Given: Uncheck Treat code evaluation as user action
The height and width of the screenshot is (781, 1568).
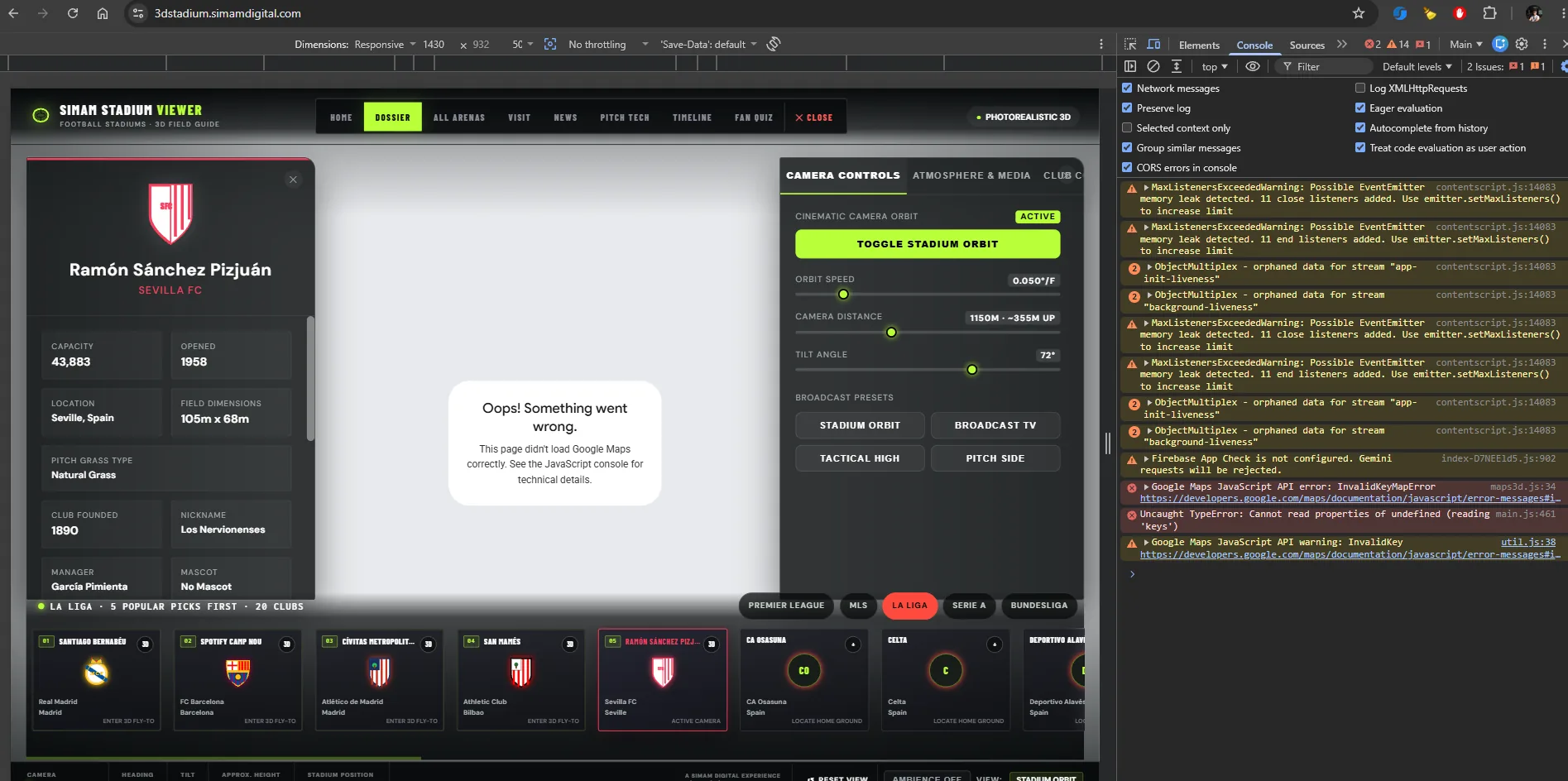Looking at the screenshot, I should (x=1360, y=147).
